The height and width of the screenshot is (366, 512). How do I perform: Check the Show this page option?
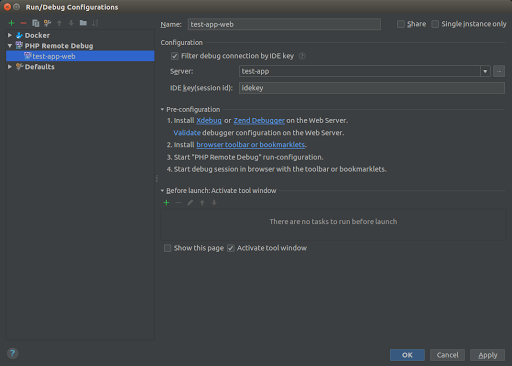[167, 248]
